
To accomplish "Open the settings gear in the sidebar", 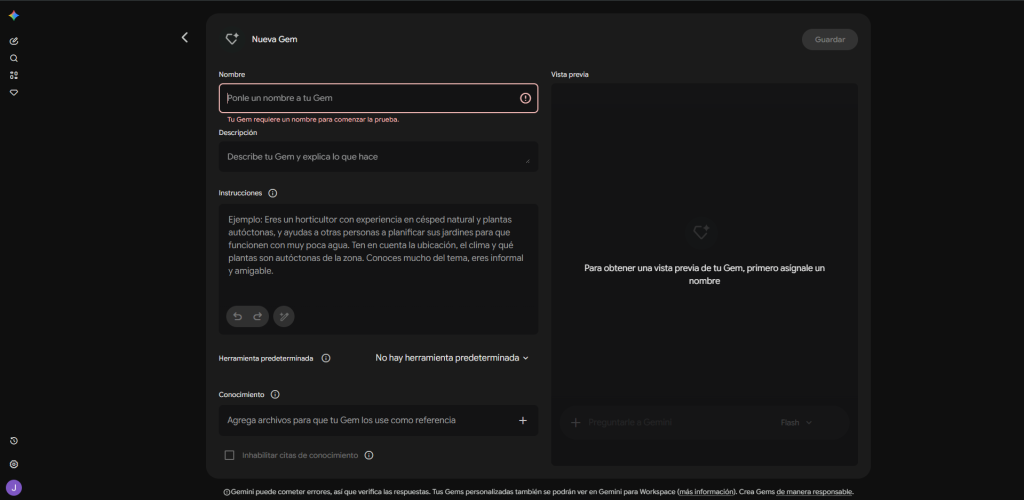I will (x=14, y=464).
